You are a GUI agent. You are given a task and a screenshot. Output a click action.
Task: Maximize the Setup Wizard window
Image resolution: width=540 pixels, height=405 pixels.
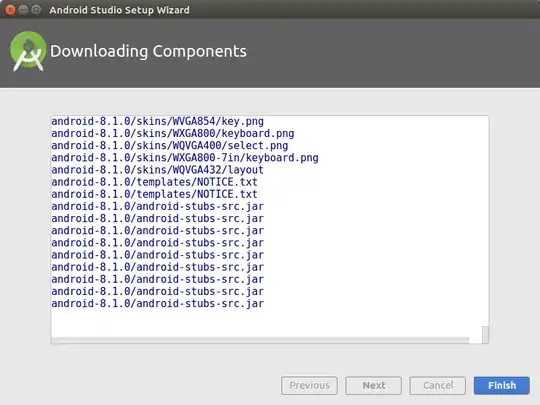point(36,10)
